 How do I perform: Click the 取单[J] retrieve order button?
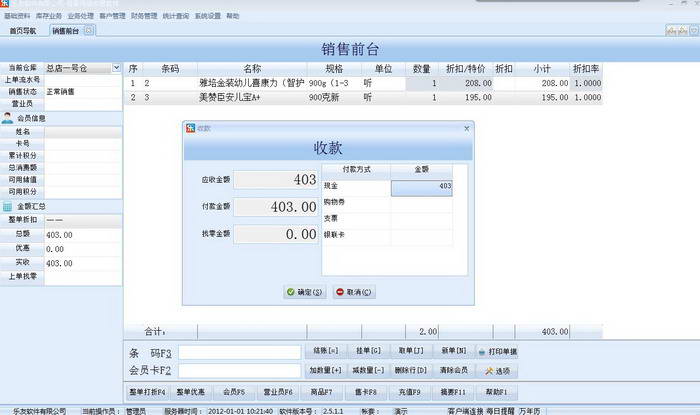tap(411, 351)
